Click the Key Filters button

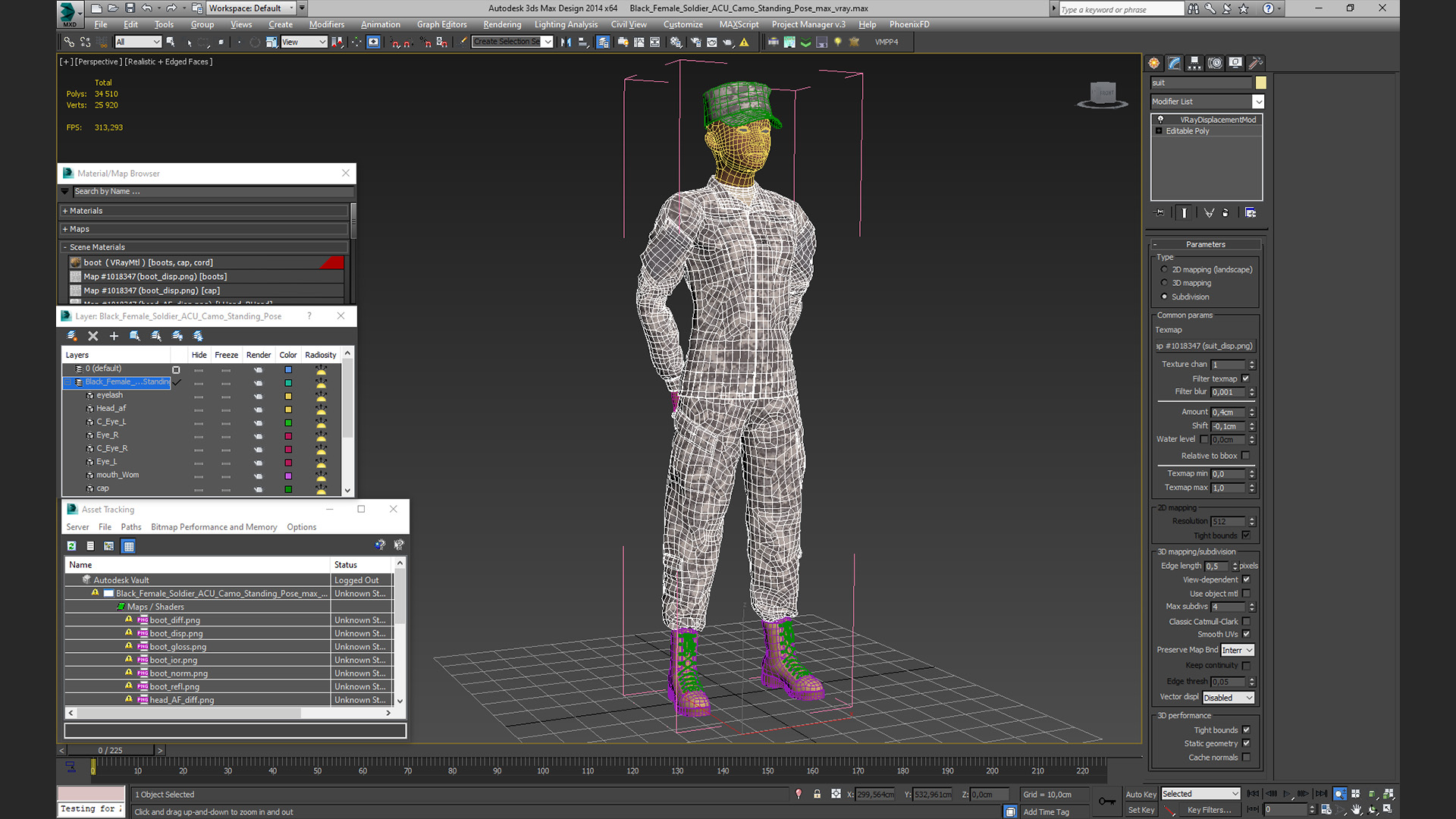(1209, 810)
